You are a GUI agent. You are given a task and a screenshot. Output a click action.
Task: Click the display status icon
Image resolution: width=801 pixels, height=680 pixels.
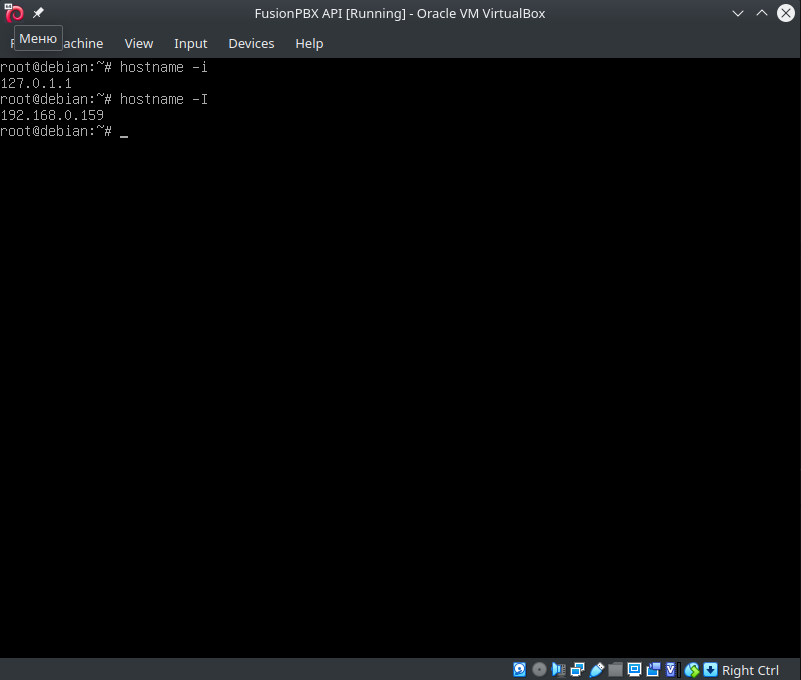pyautogui.click(x=634, y=669)
